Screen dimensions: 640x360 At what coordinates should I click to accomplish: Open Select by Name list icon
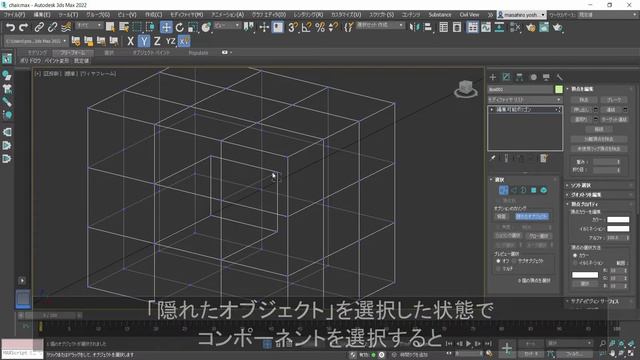(x=124, y=27)
